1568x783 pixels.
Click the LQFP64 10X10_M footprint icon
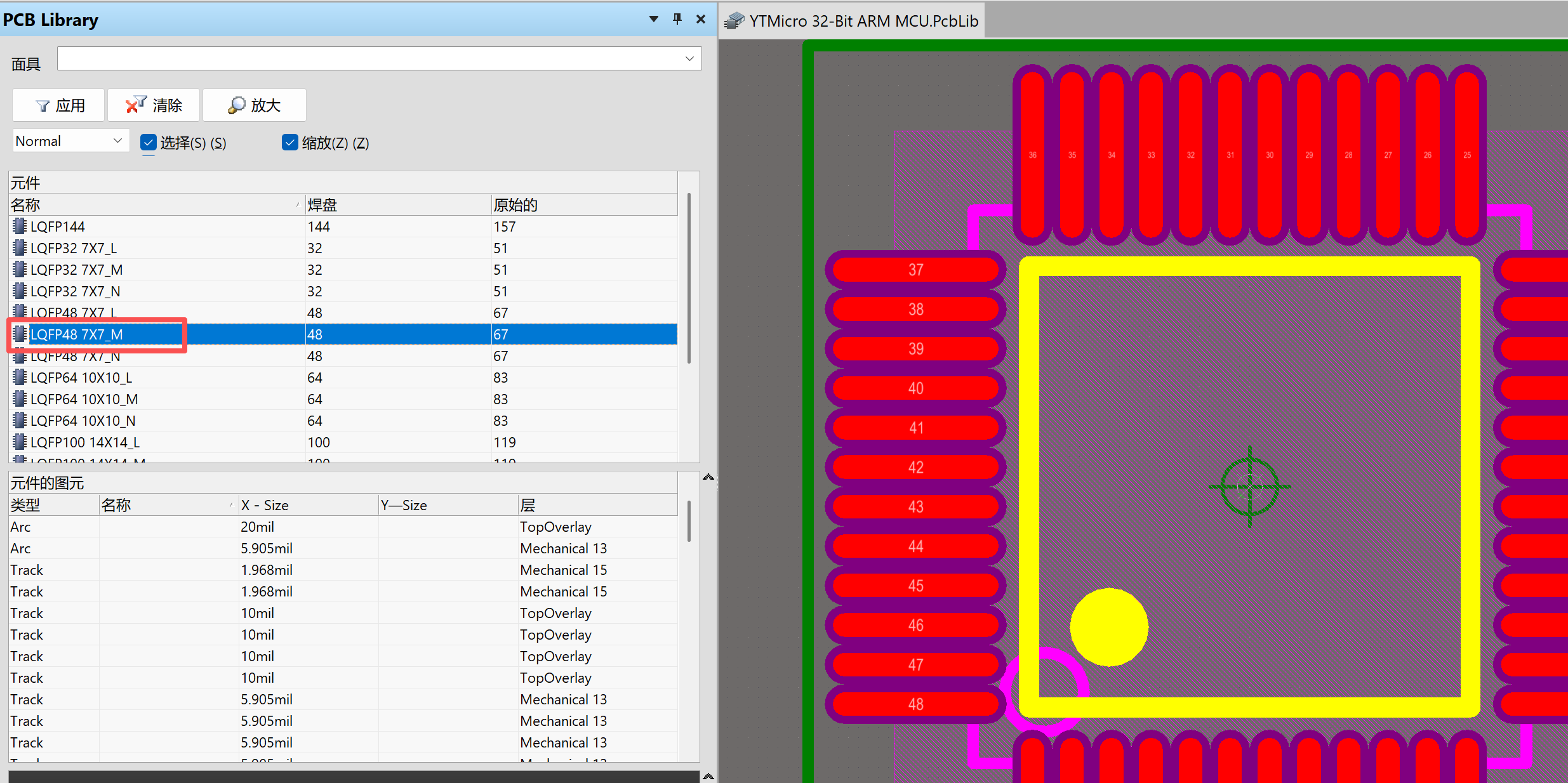click(x=20, y=398)
